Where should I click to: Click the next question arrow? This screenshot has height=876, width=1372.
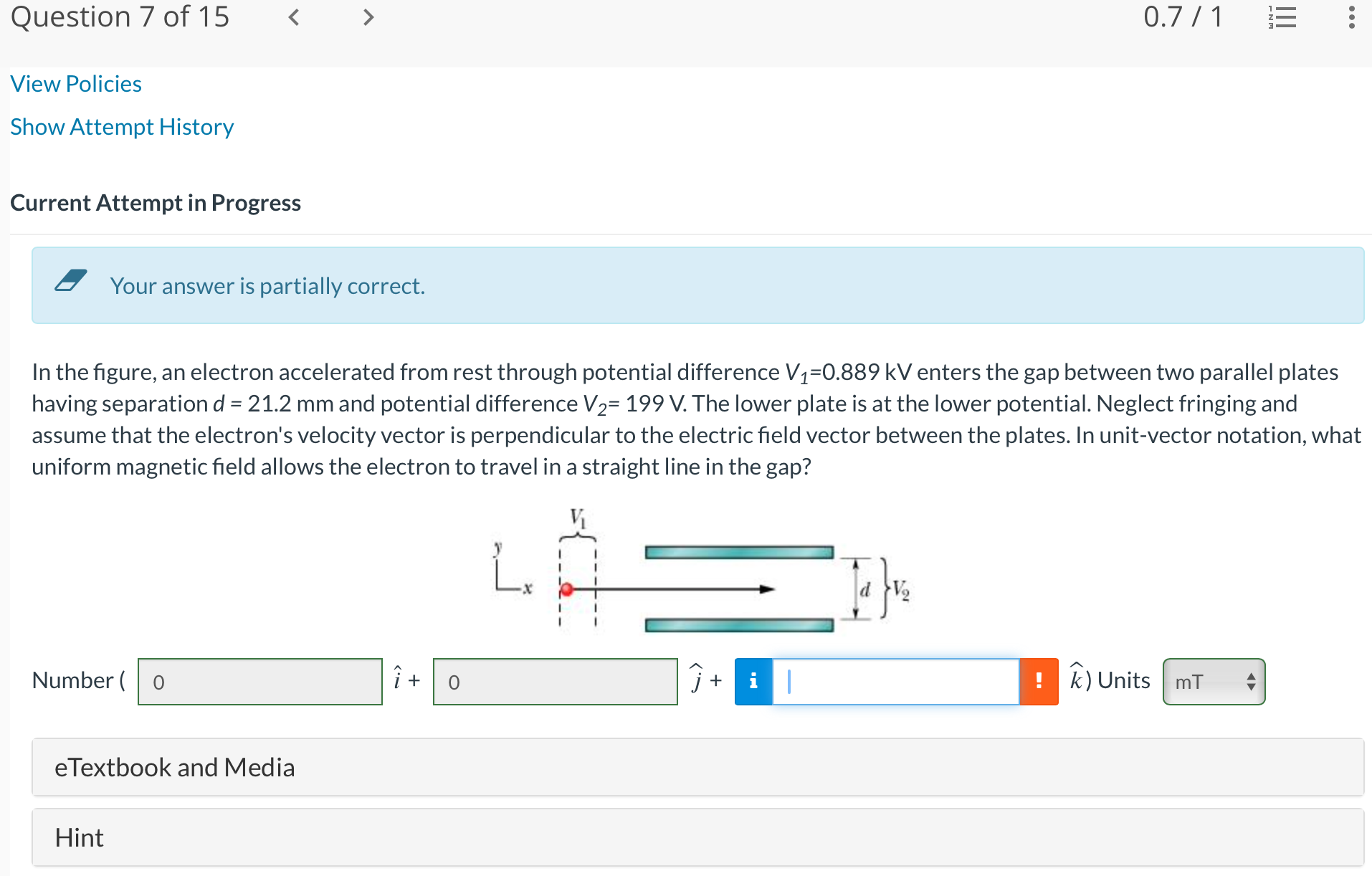(368, 17)
